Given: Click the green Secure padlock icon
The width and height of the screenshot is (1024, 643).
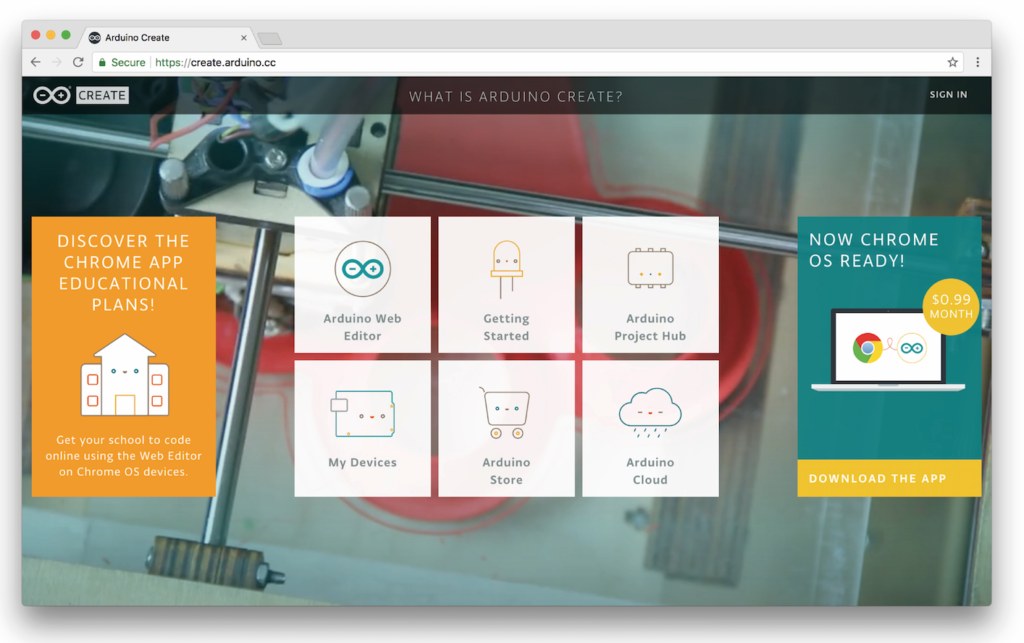Looking at the screenshot, I should pos(102,62).
